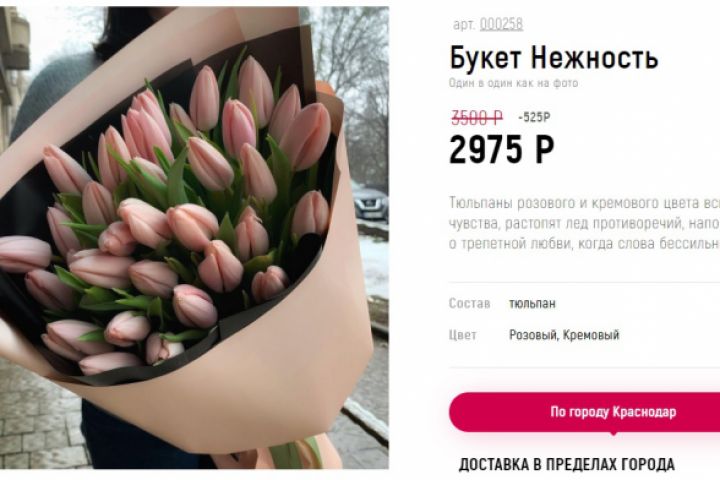Screen dimensions: 720x480
Task: Click article number 000258 link
Action: [501, 24]
